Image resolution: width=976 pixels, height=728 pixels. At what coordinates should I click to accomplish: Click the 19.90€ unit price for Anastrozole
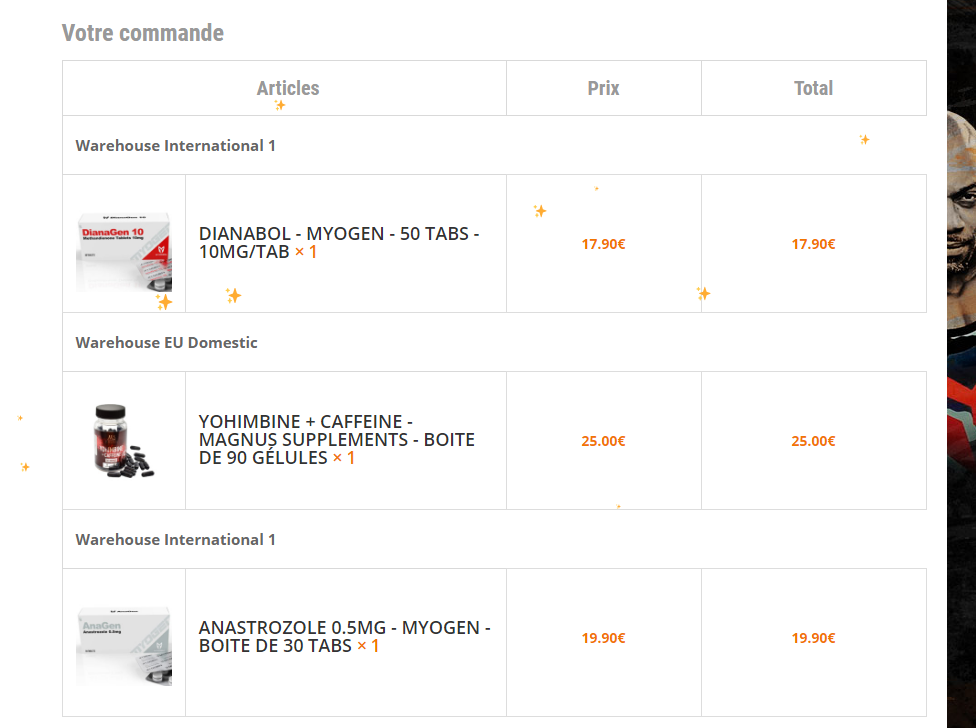(603, 638)
